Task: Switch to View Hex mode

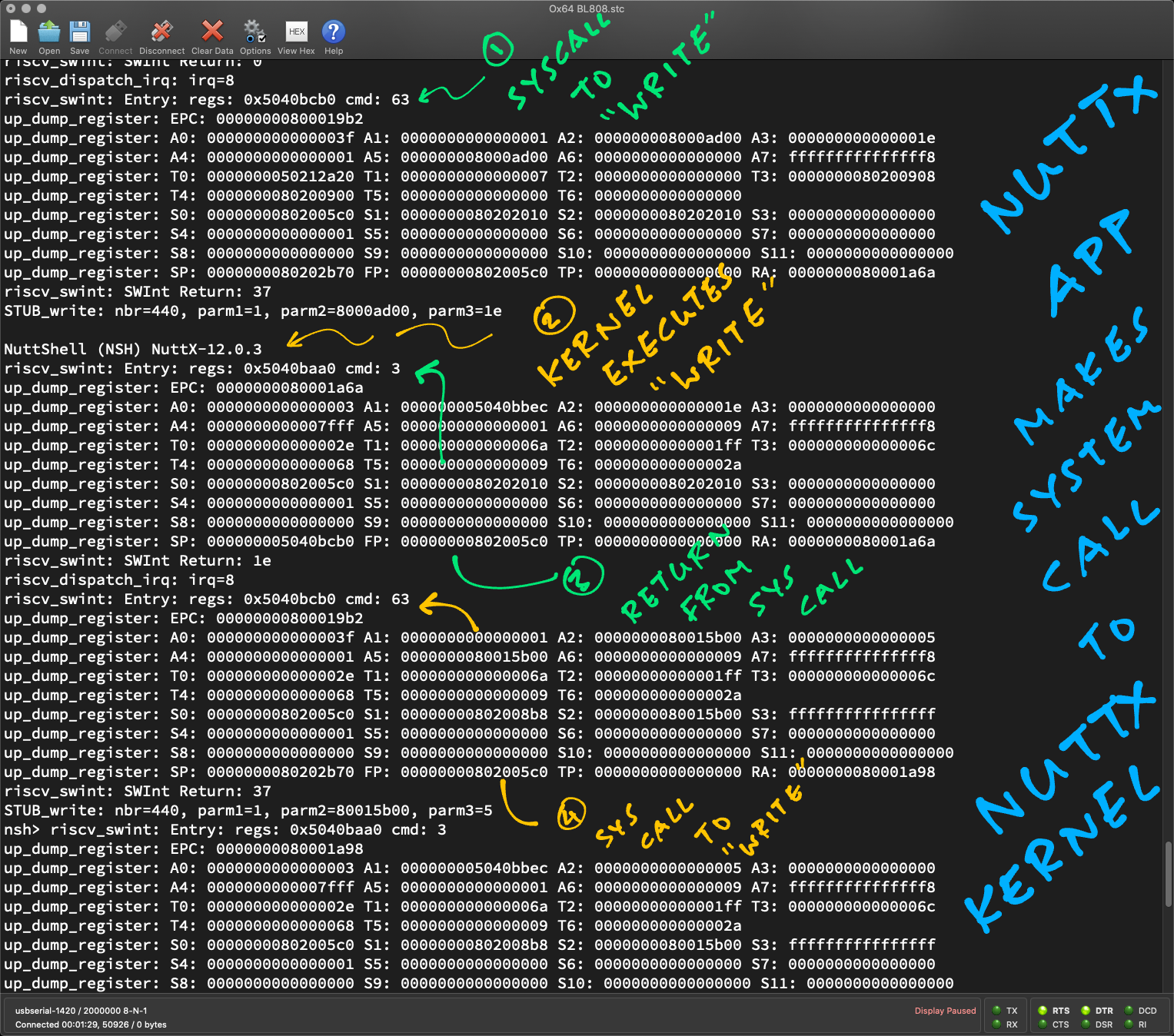Action: 297,32
